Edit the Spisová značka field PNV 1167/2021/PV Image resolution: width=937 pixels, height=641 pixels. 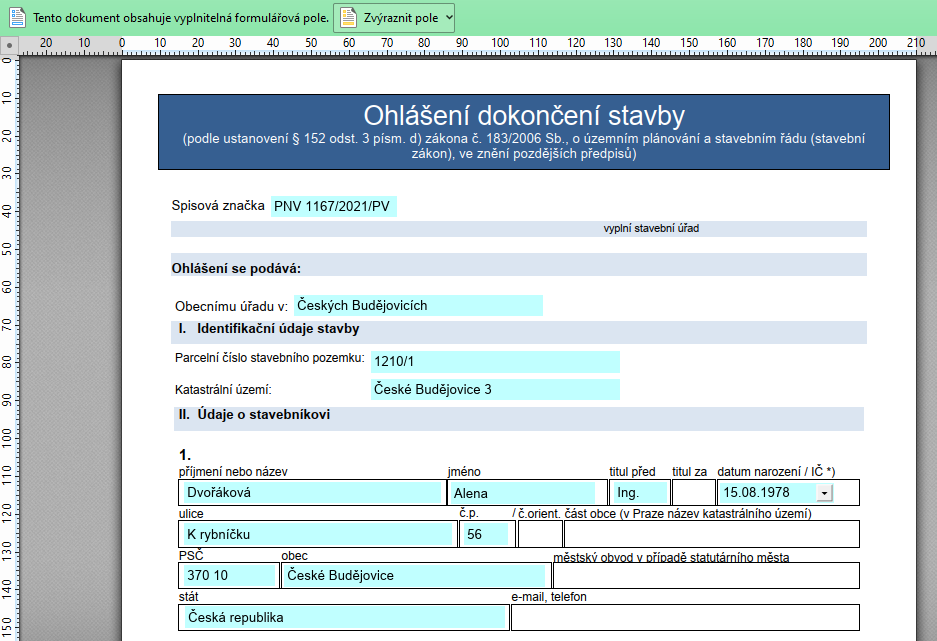(333, 207)
